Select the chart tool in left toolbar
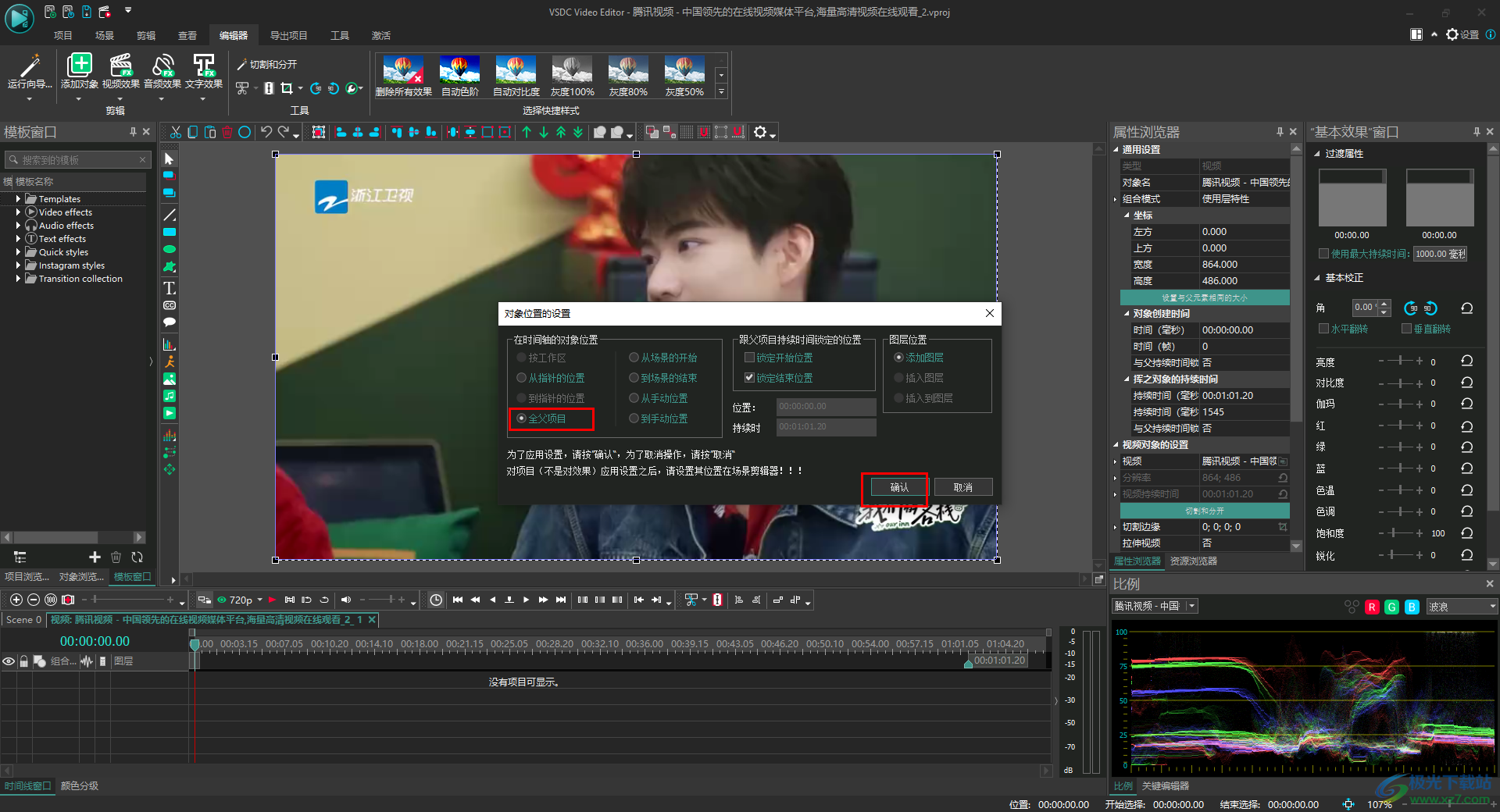 (169, 344)
